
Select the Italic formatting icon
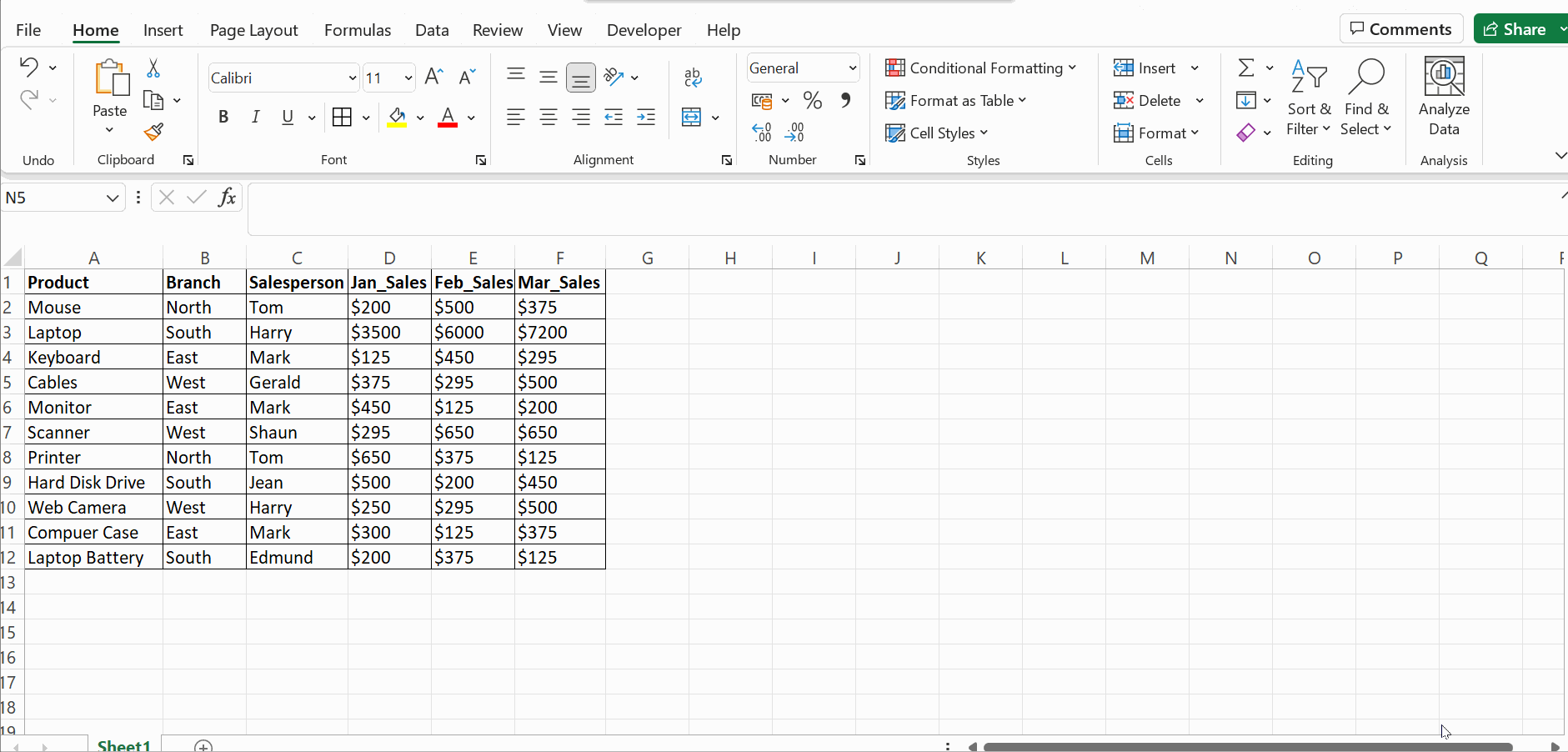point(256,117)
